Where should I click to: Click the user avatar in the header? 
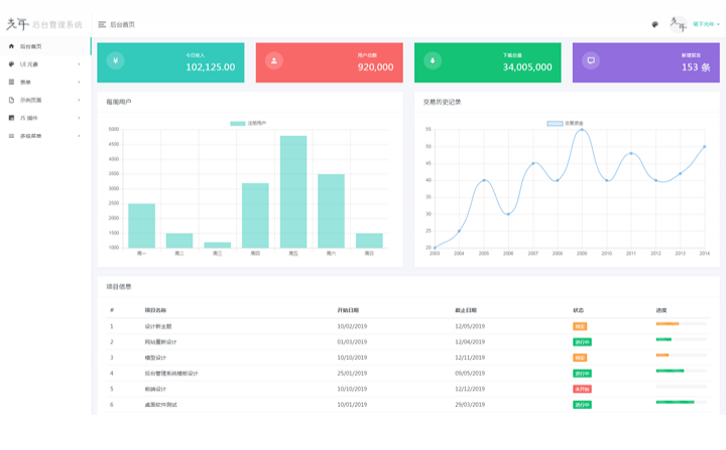tap(678, 24)
